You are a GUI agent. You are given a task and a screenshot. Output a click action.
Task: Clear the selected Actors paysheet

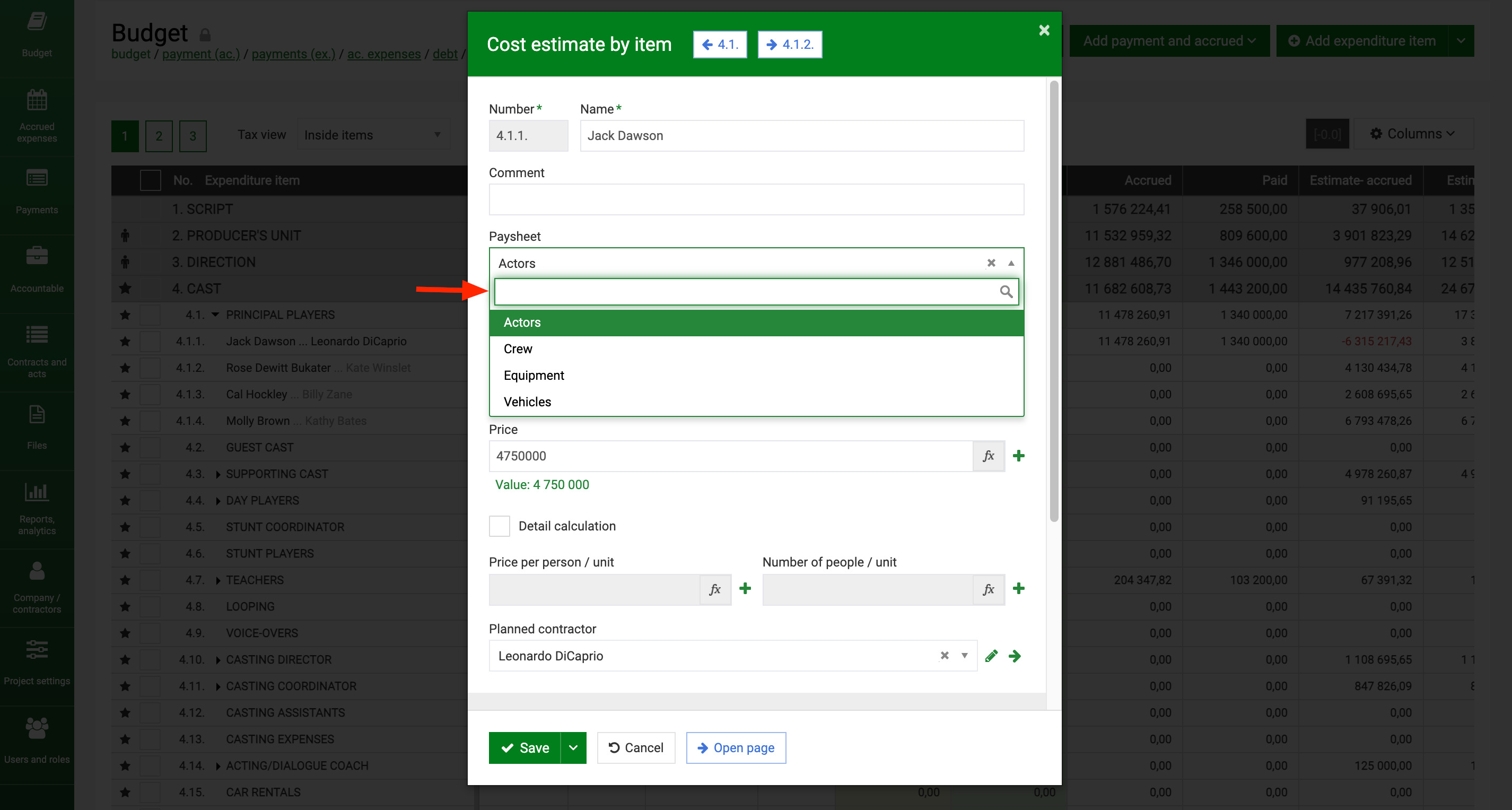click(991, 263)
